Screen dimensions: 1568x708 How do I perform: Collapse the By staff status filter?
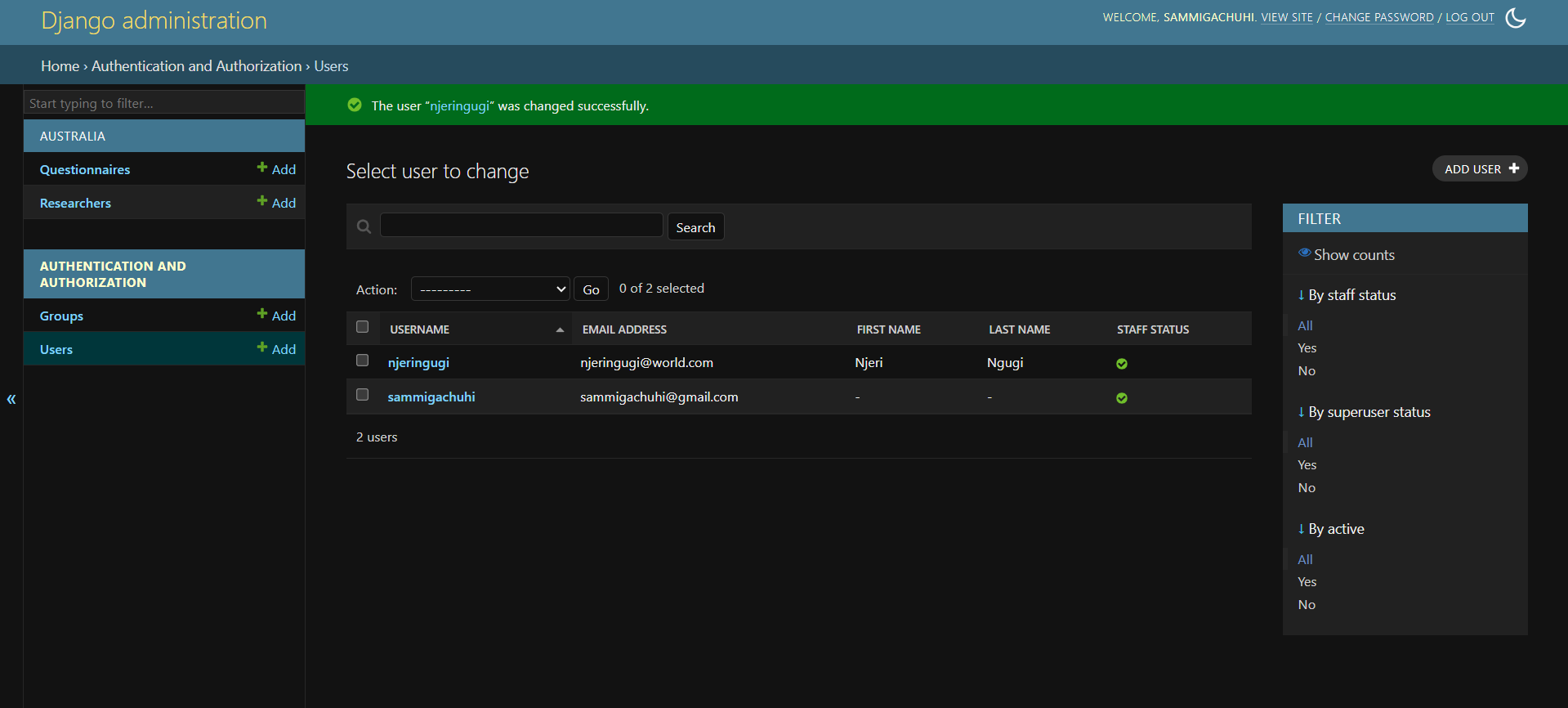[1347, 295]
